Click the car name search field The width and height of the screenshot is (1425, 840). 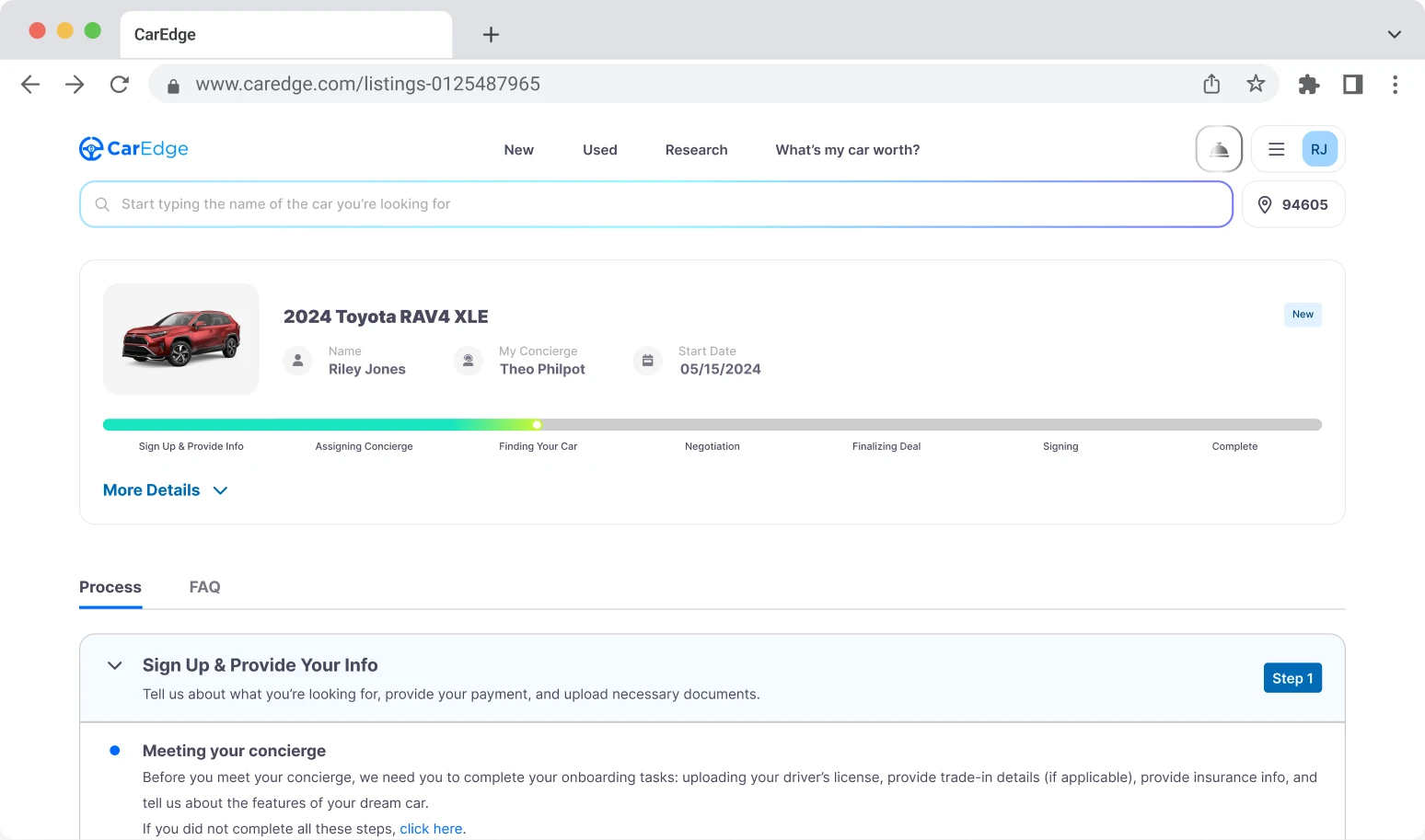coord(655,204)
